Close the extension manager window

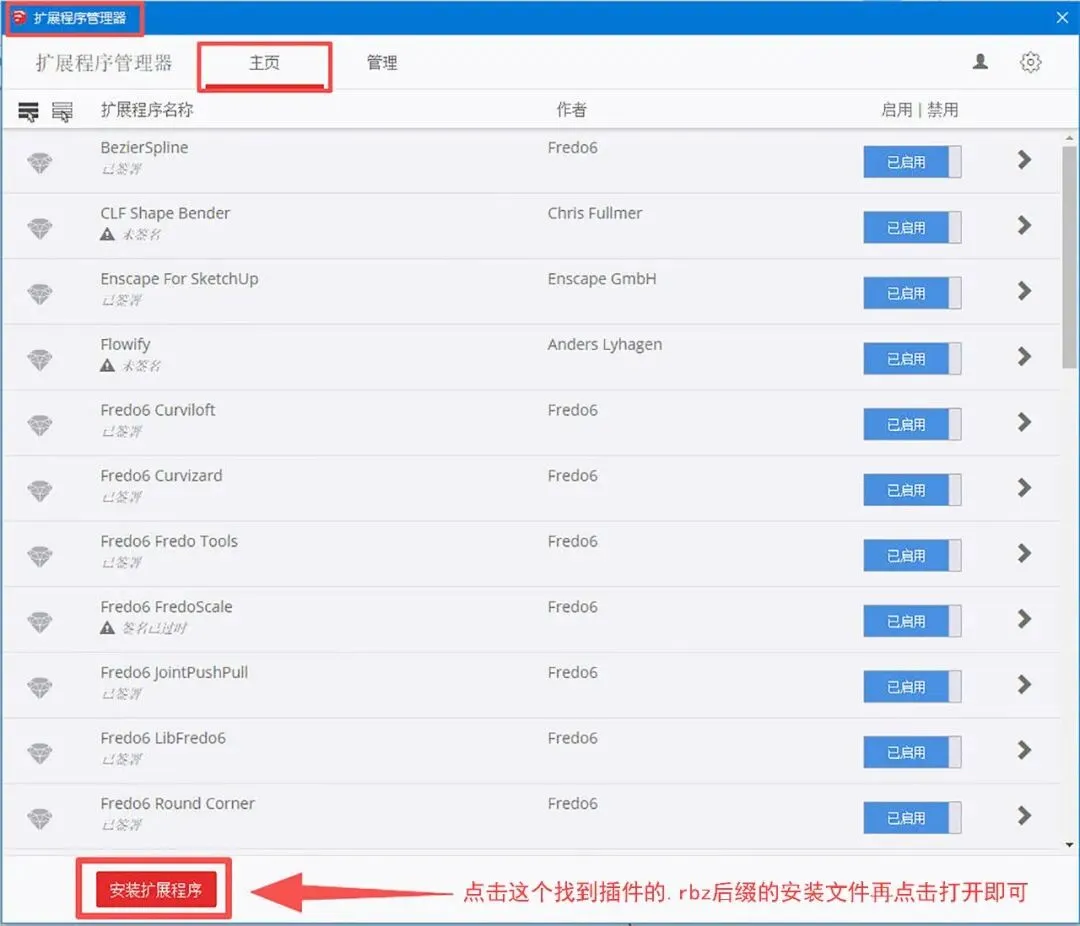point(1062,18)
